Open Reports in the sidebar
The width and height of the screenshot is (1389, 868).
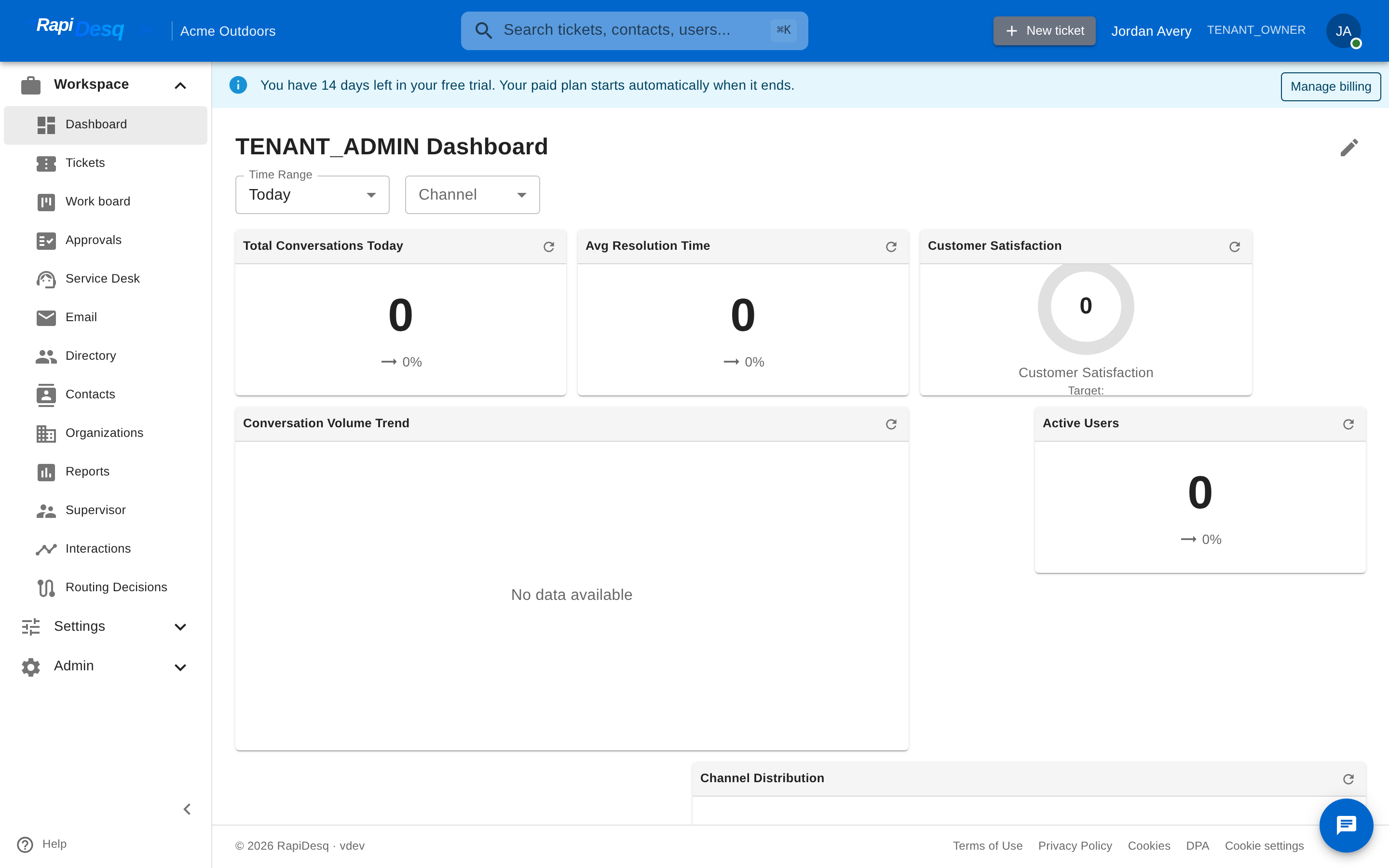tap(106, 472)
